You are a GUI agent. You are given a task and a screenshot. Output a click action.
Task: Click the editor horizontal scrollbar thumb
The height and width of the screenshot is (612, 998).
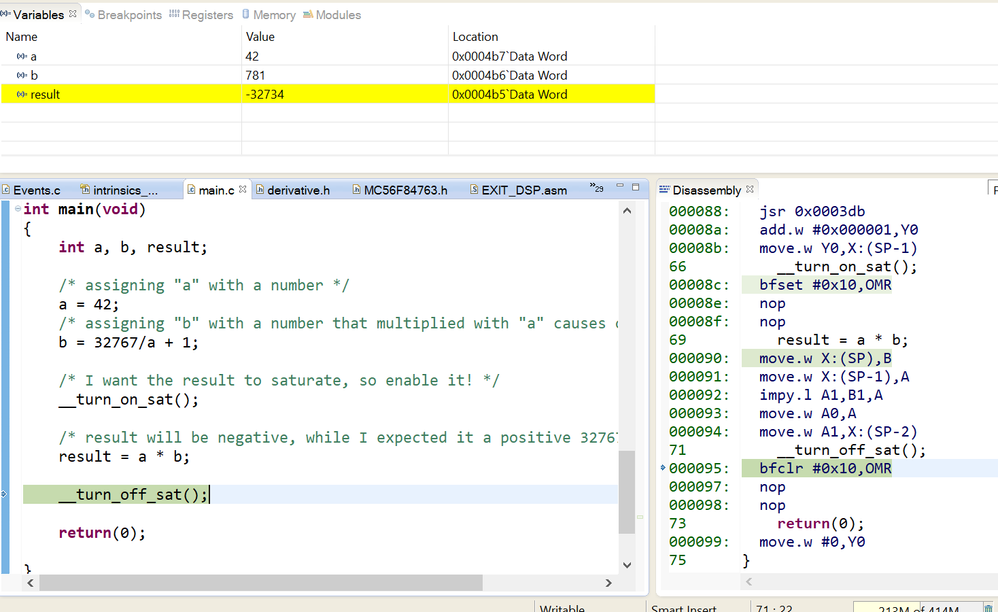261,583
